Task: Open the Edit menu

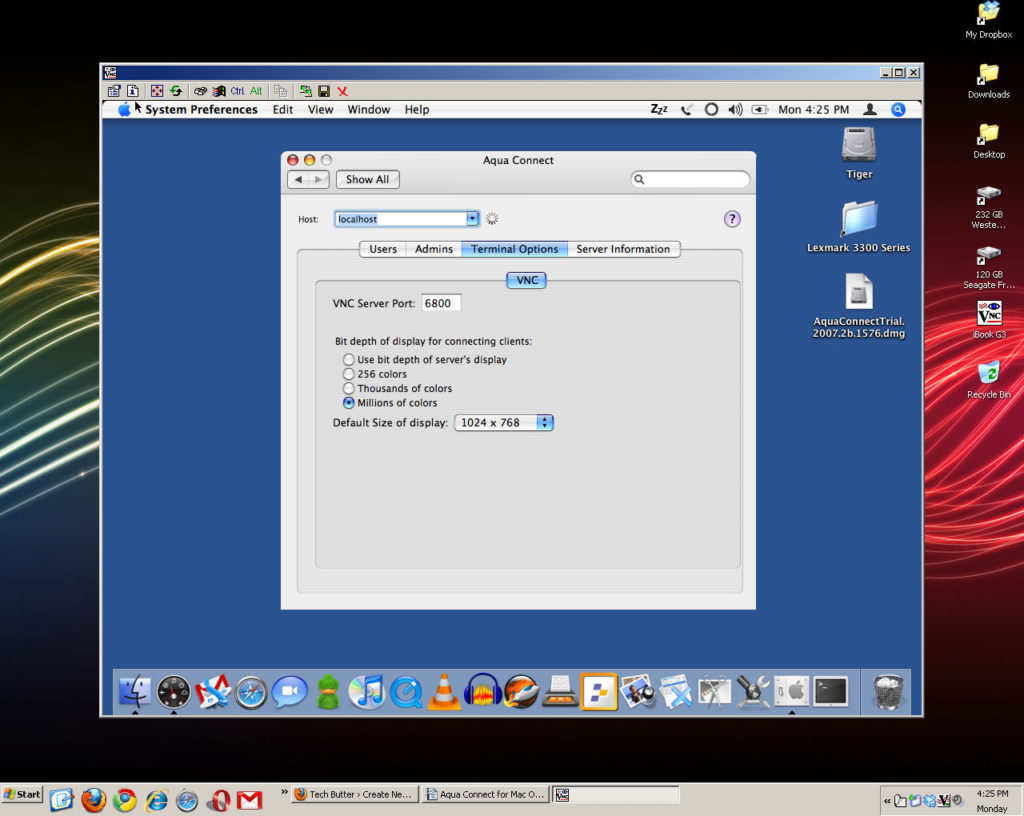Action: 283,110
